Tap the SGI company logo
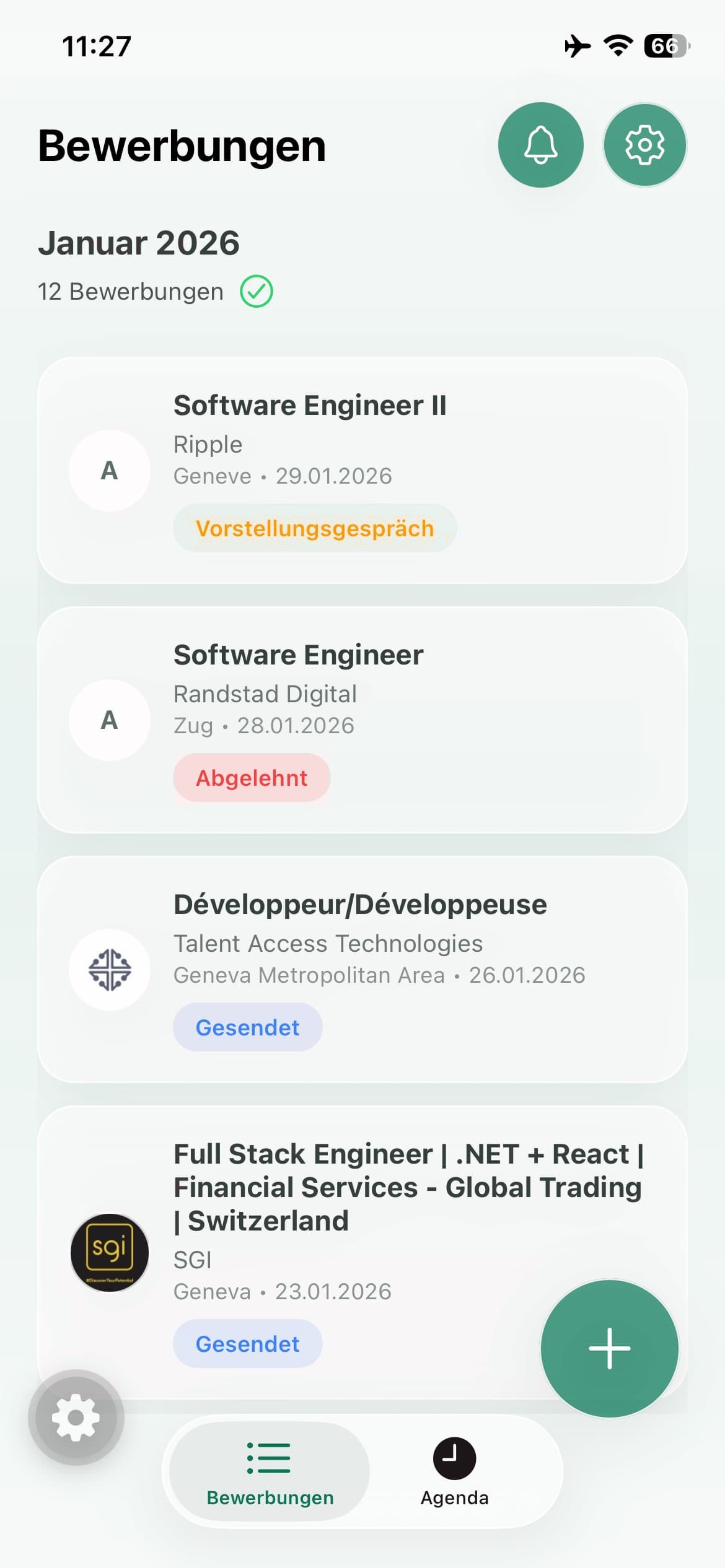This screenshot has height=1568, width=725. (x=110, y=1252)
